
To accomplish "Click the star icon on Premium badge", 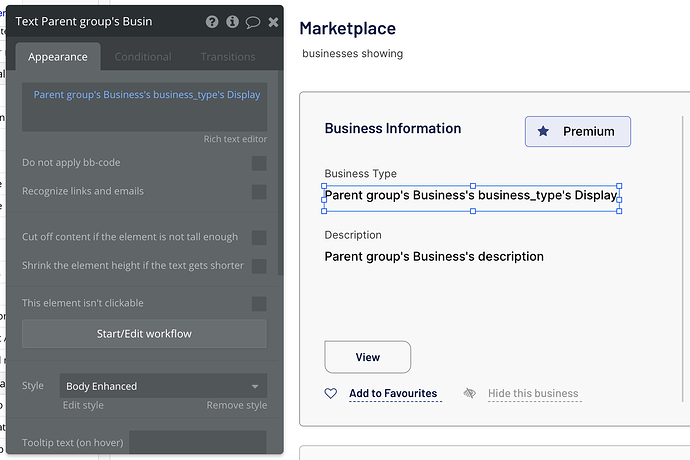I will point(543,131).
